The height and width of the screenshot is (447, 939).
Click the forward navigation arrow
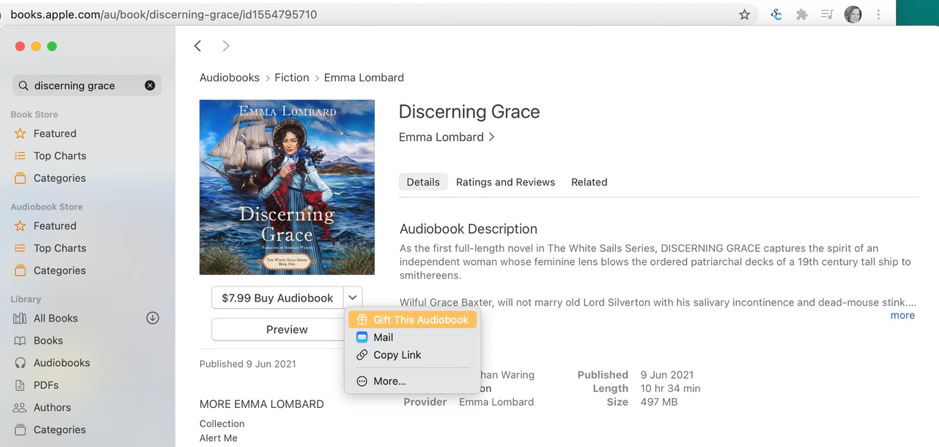click(226, 46)
